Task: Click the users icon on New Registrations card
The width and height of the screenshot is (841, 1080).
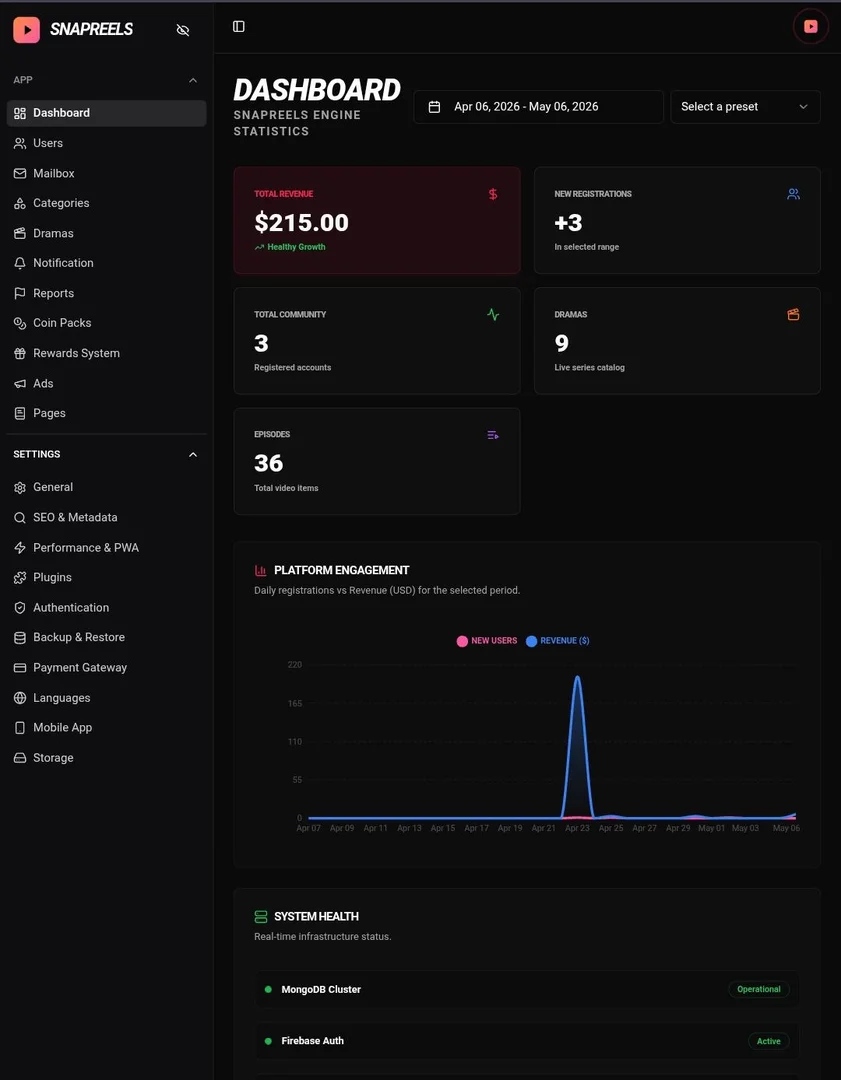Action: [793, 194]
